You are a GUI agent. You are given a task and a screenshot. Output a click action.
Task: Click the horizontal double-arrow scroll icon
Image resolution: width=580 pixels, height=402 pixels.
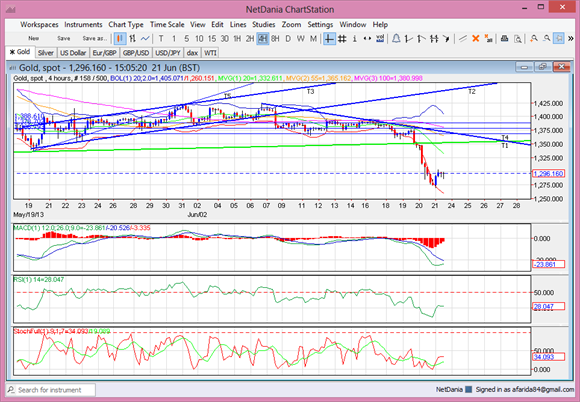[x=367, y=38]
